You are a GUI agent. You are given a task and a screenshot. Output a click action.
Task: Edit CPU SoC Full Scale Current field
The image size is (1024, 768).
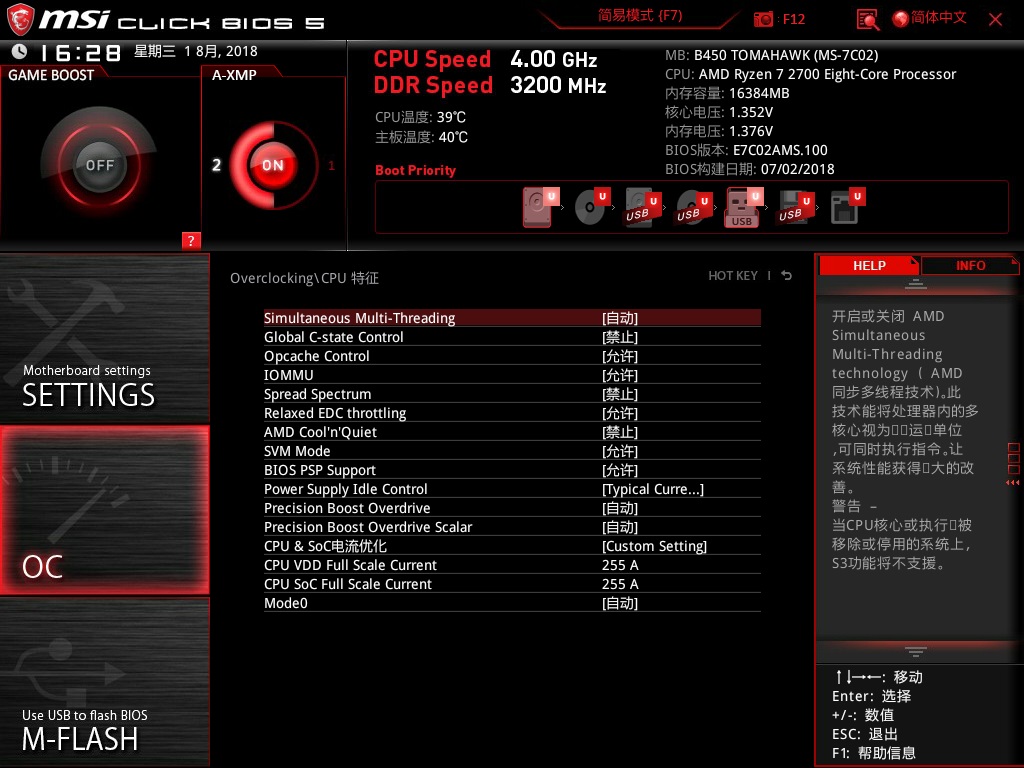620,584
